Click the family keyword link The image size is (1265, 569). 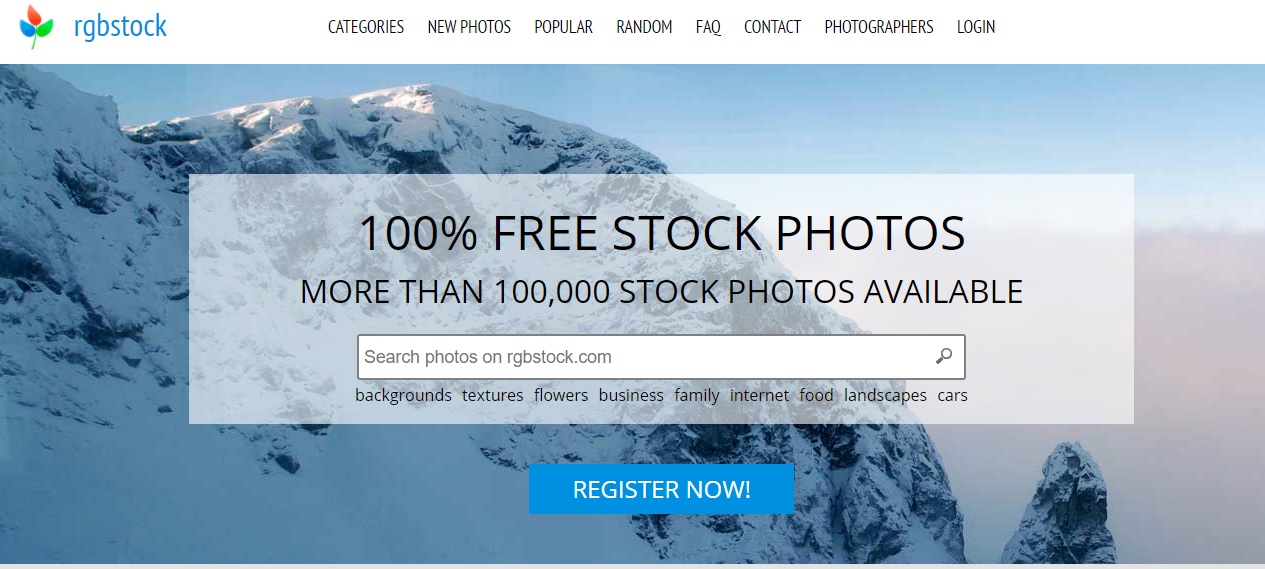coord(697,395)
